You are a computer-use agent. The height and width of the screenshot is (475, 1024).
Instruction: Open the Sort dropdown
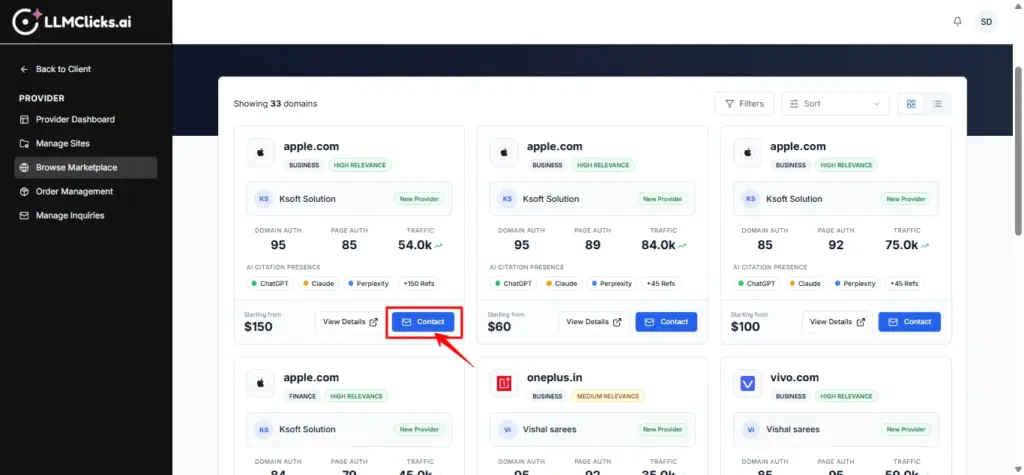[x=835, y=104]
